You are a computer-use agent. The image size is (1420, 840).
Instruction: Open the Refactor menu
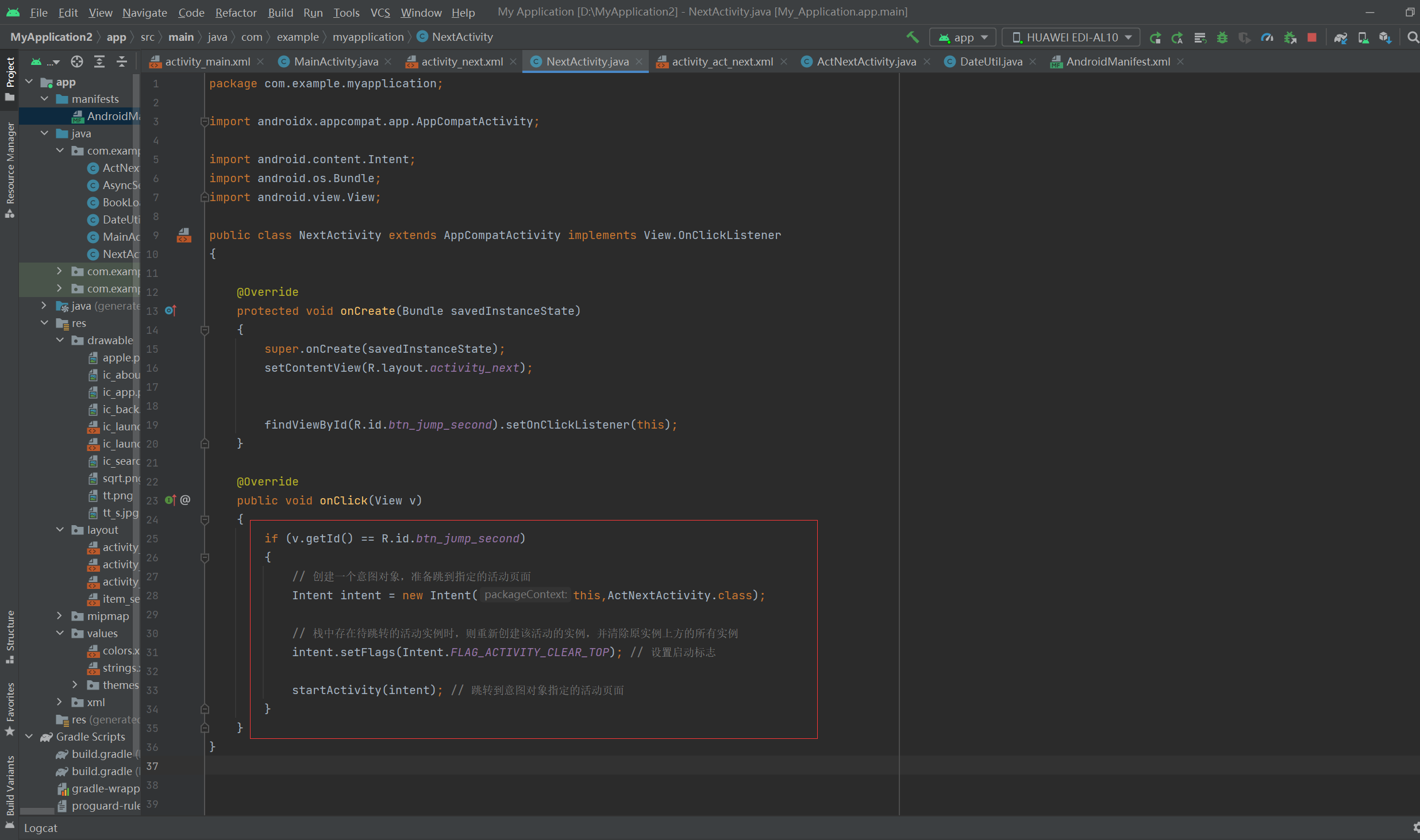(236, 12)
